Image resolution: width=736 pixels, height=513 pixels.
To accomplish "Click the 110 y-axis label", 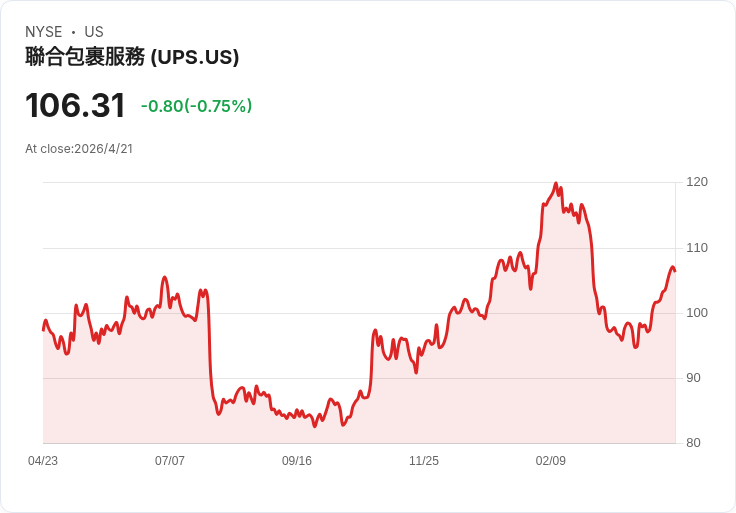I will pos(697,248).
